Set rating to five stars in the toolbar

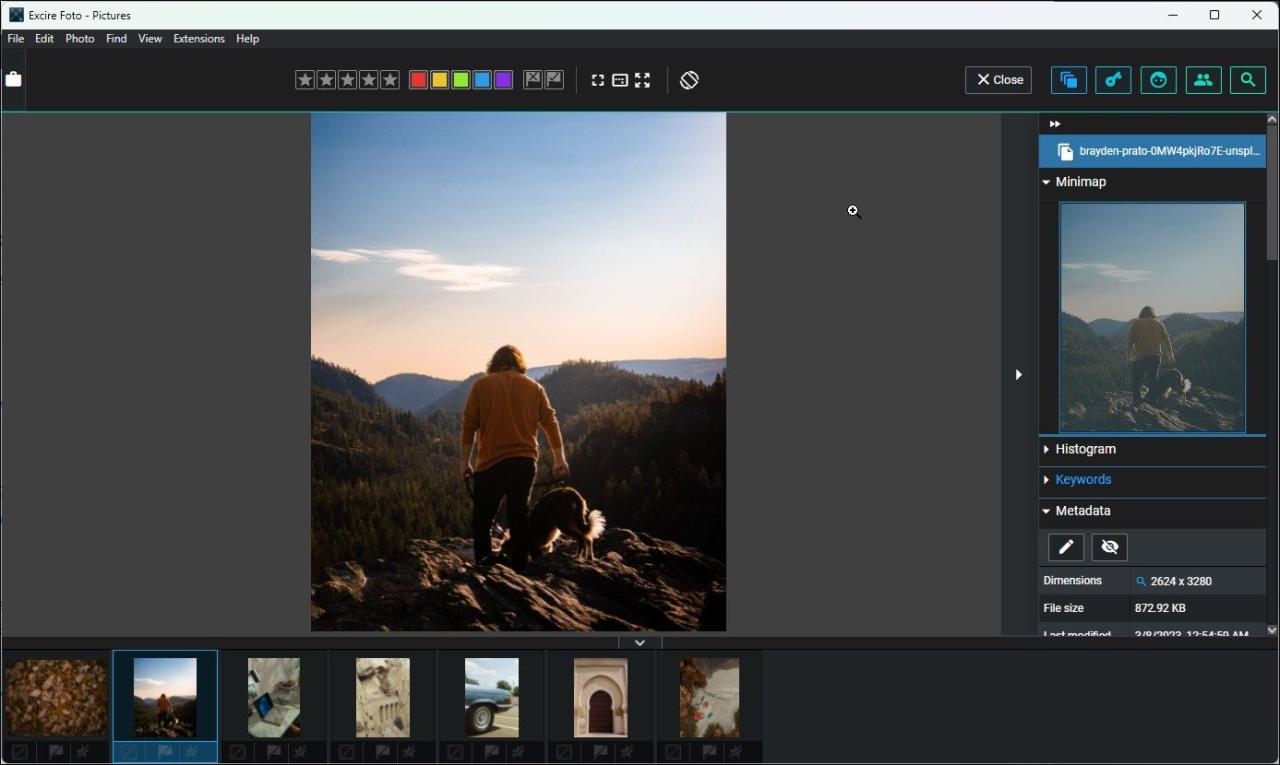coord(390,80)
